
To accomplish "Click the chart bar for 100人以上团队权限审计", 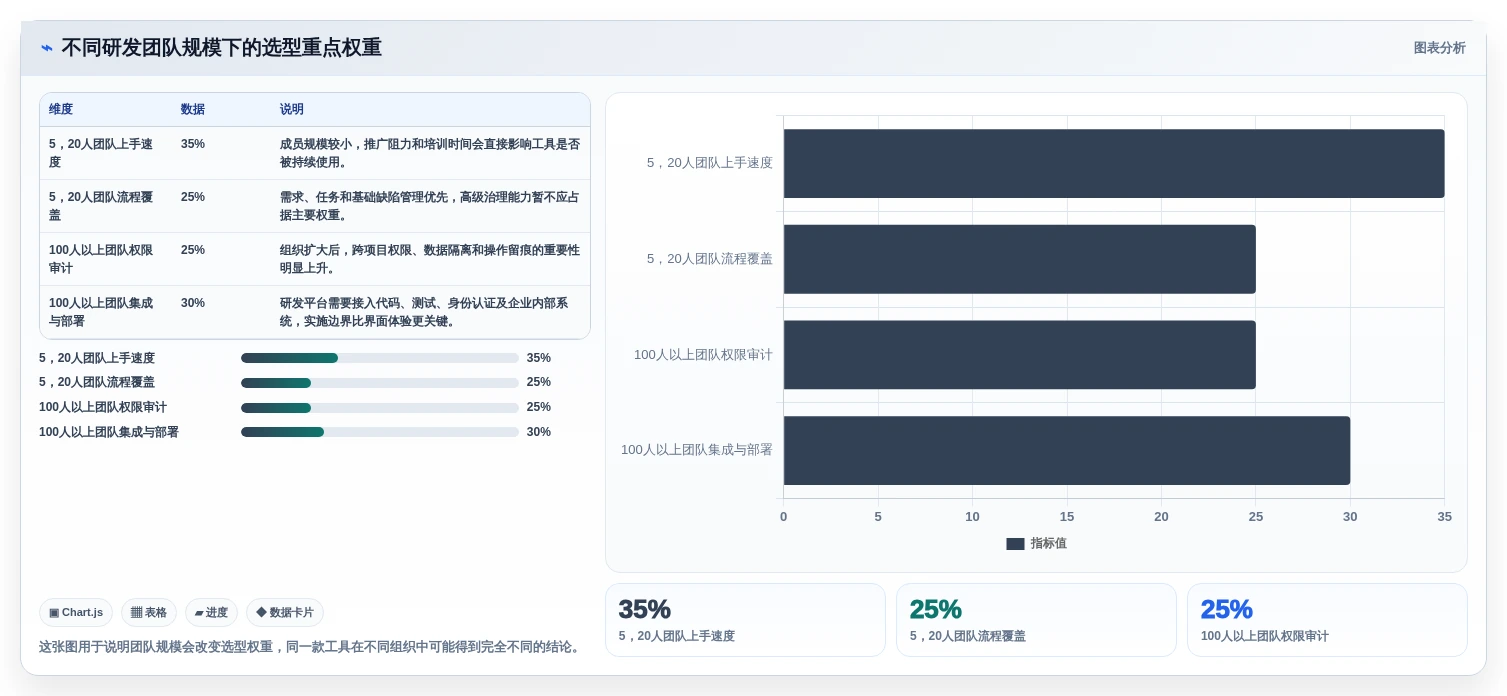I will pyautogui.click(x=1019, y=355).
